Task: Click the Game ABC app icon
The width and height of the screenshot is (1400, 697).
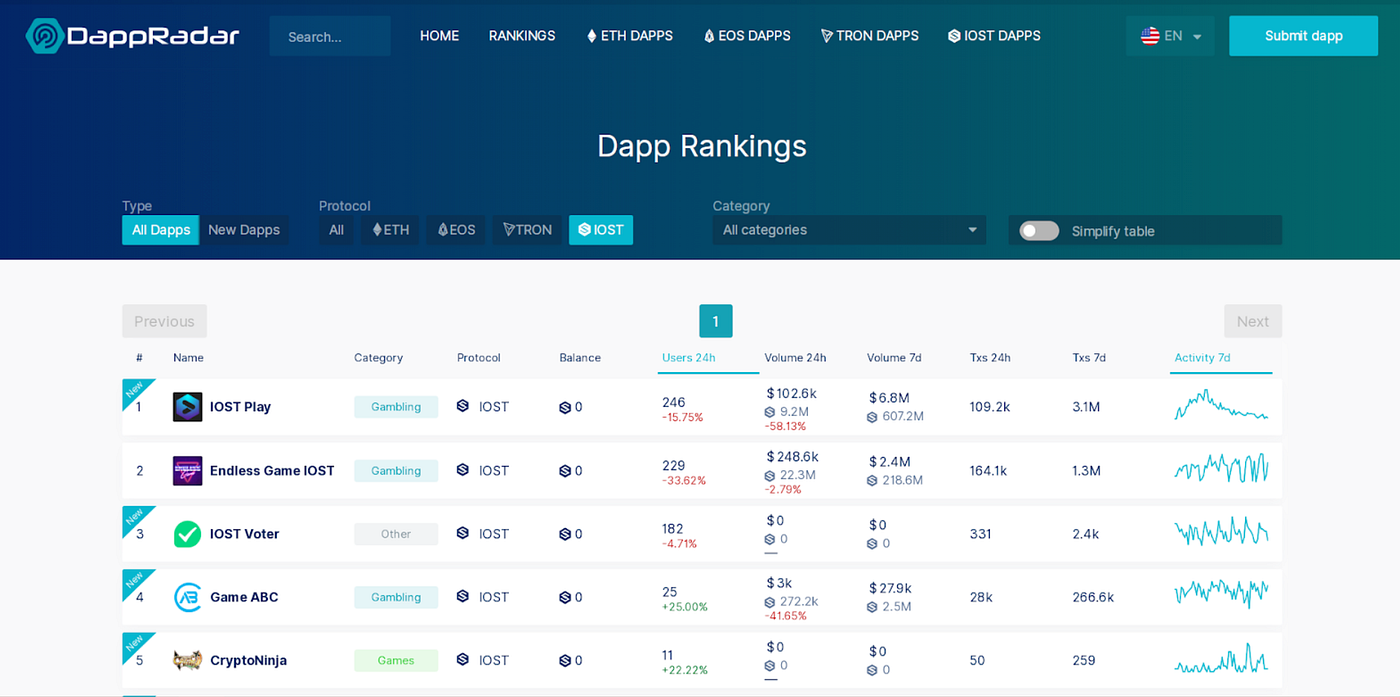Action: 187,597
